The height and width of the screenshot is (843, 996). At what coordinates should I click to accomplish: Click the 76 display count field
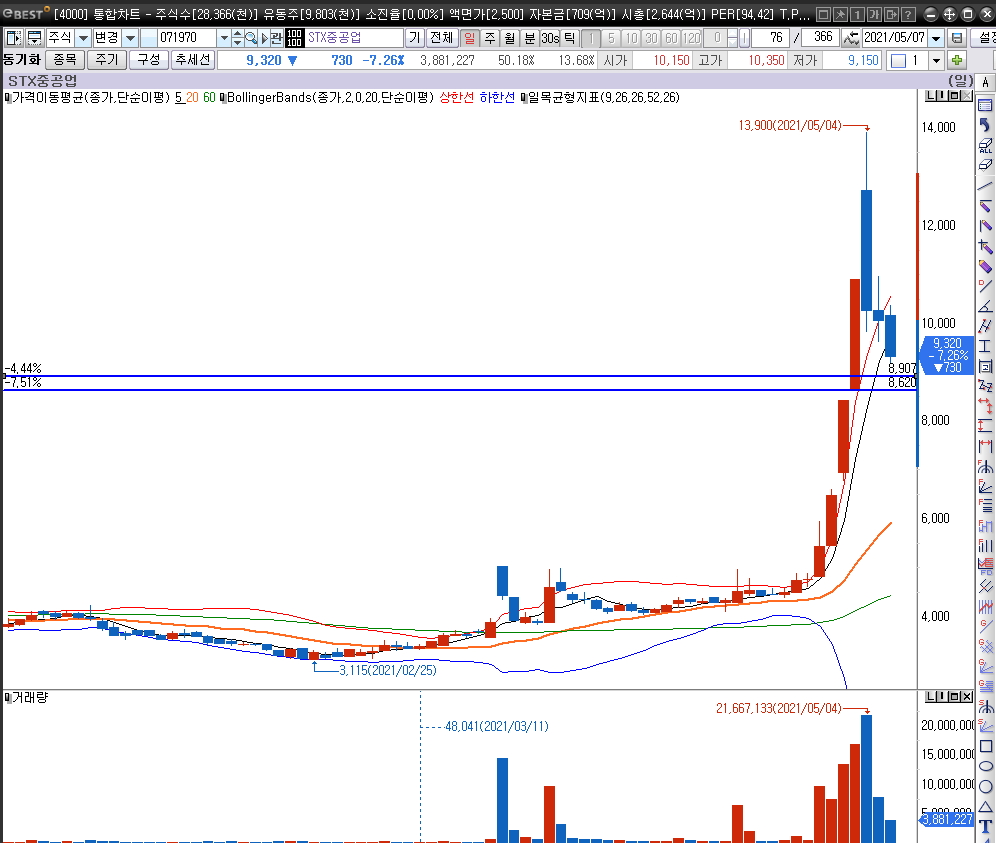[770, 38]
